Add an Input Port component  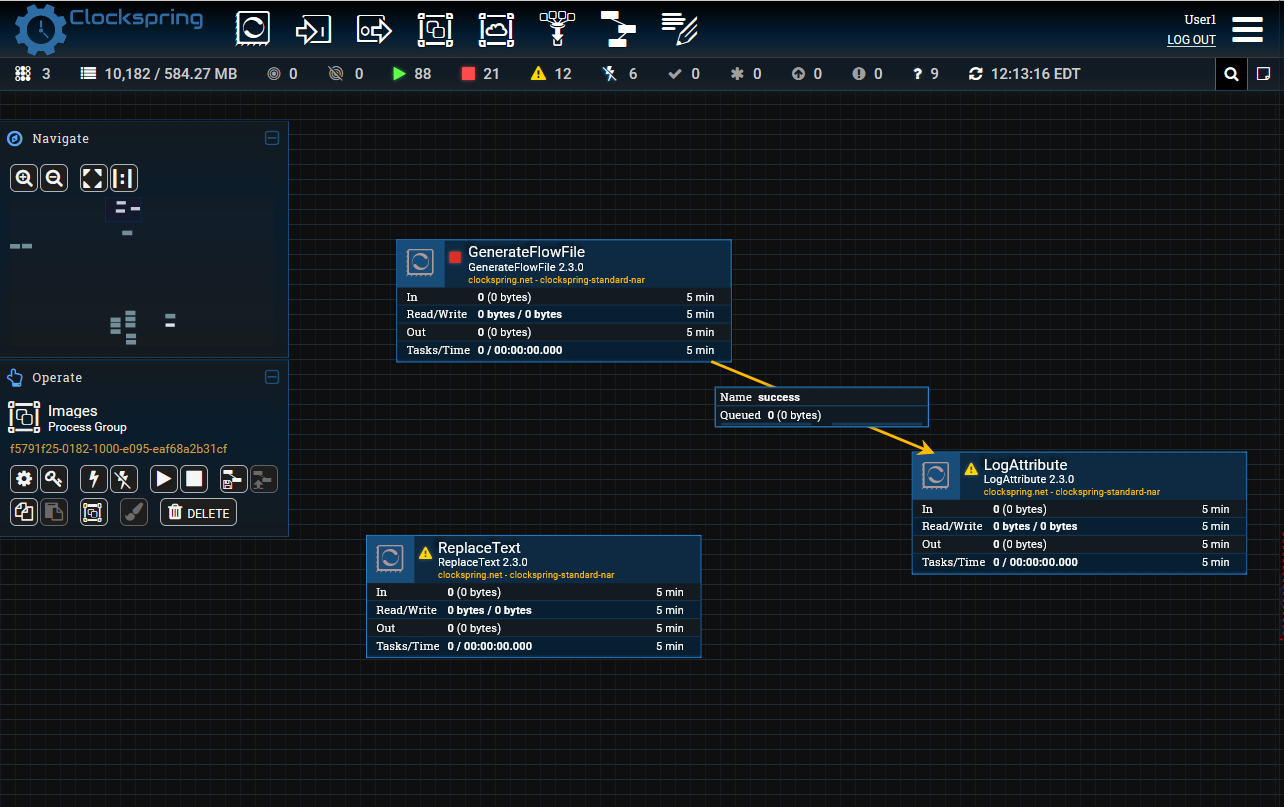tap(313, 29)
